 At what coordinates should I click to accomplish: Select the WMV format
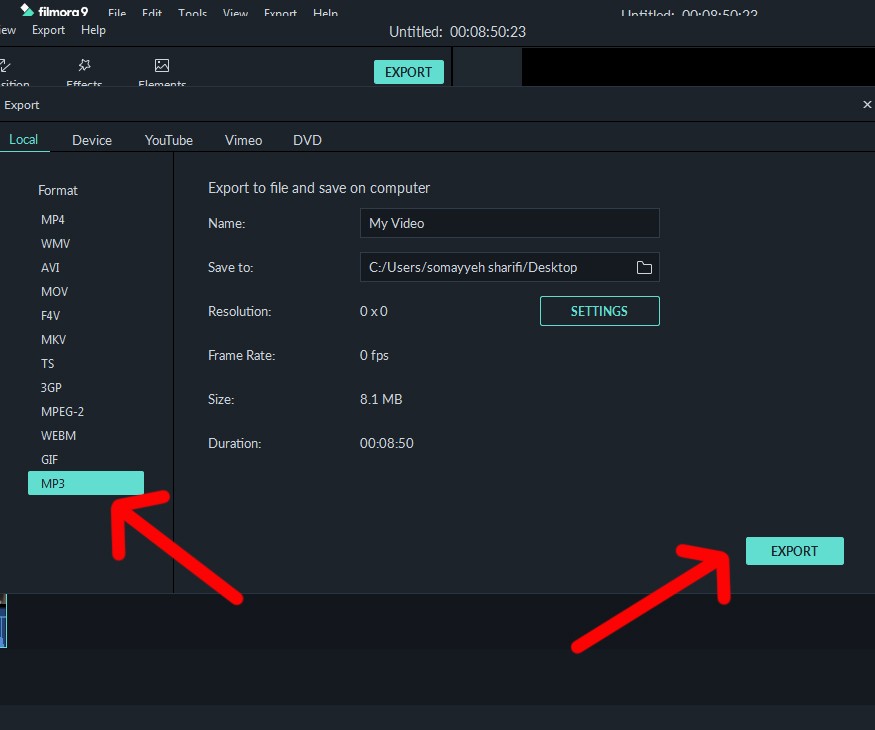55,244
